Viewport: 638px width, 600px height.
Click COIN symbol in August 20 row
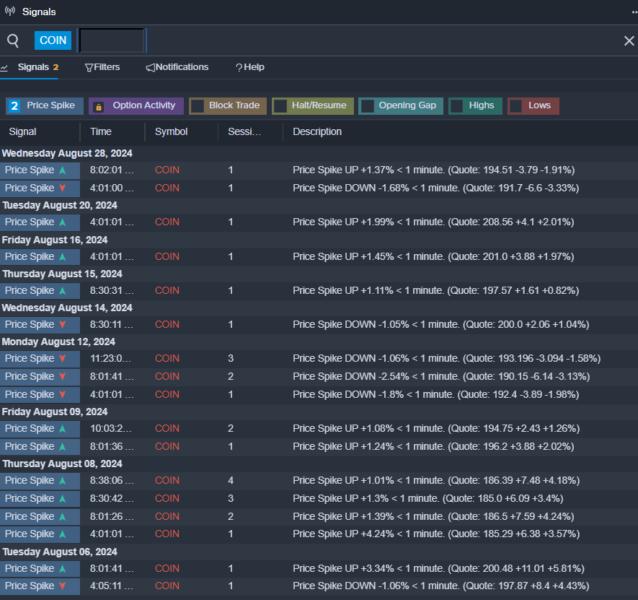(x=167, y=222)
